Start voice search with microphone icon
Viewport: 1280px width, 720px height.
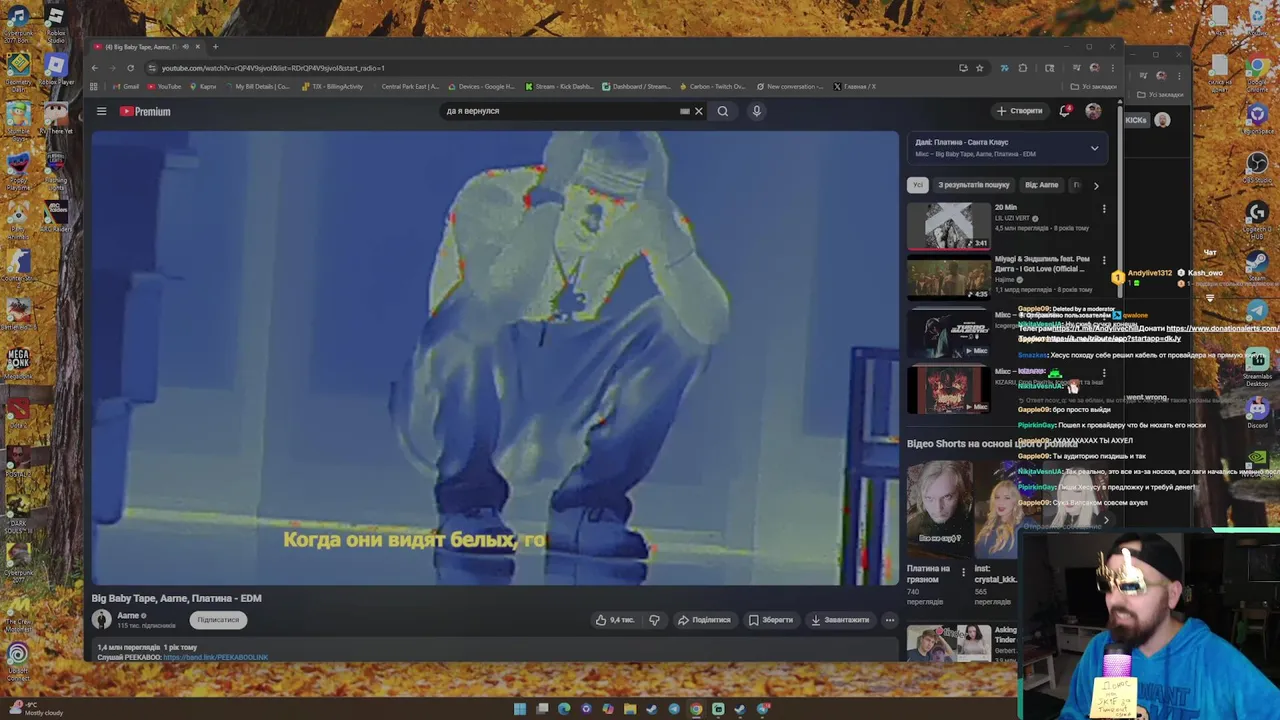click(757, 111)
